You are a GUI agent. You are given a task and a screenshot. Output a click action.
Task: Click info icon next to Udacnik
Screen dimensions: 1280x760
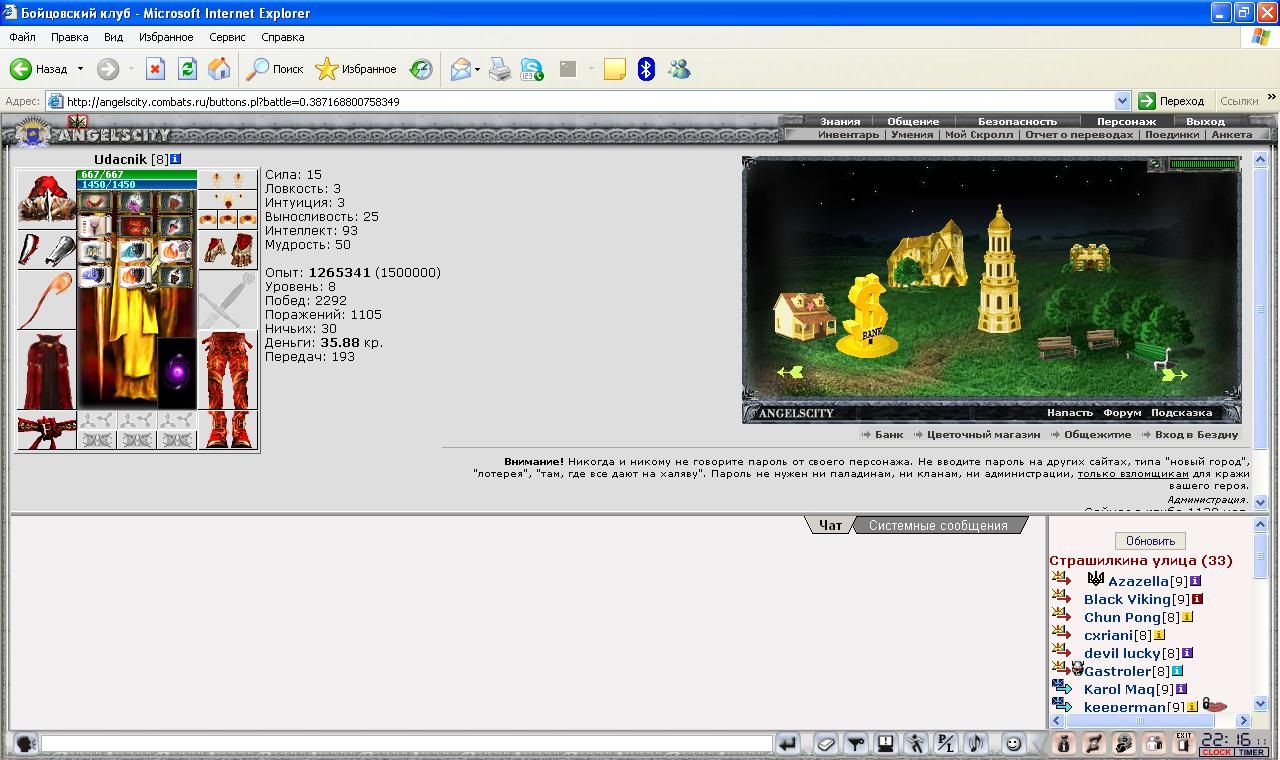click(x=176, y=159)
